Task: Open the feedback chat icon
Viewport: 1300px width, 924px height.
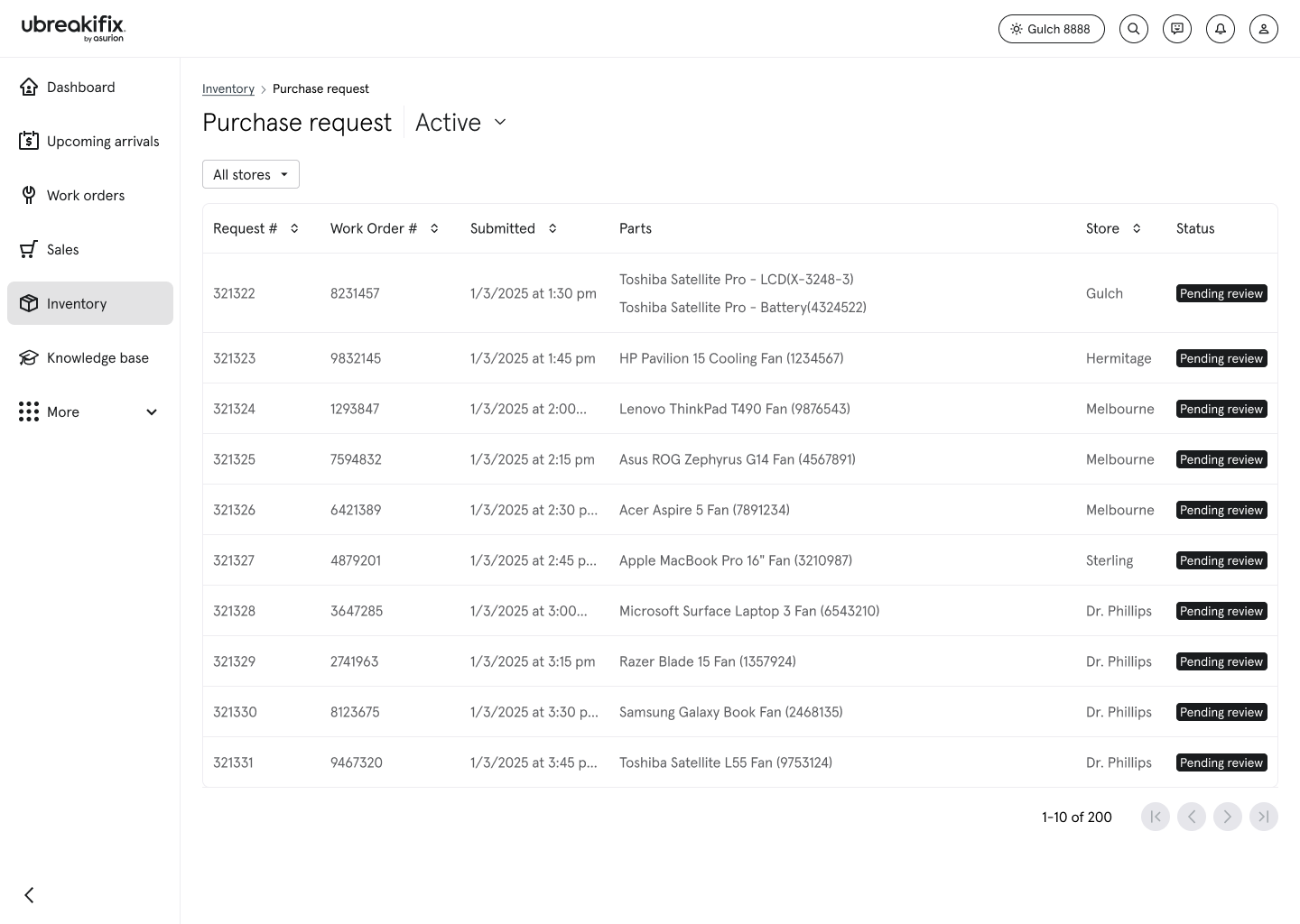Action: 1177,29
